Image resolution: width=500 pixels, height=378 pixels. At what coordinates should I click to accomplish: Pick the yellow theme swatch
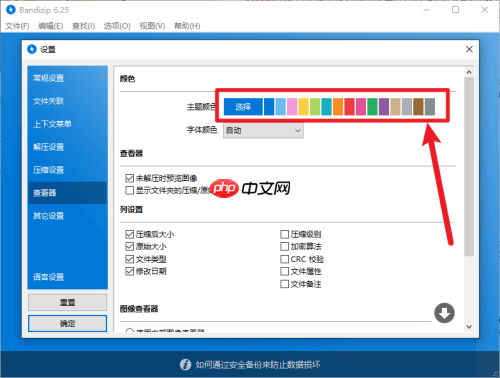point(303,107)
